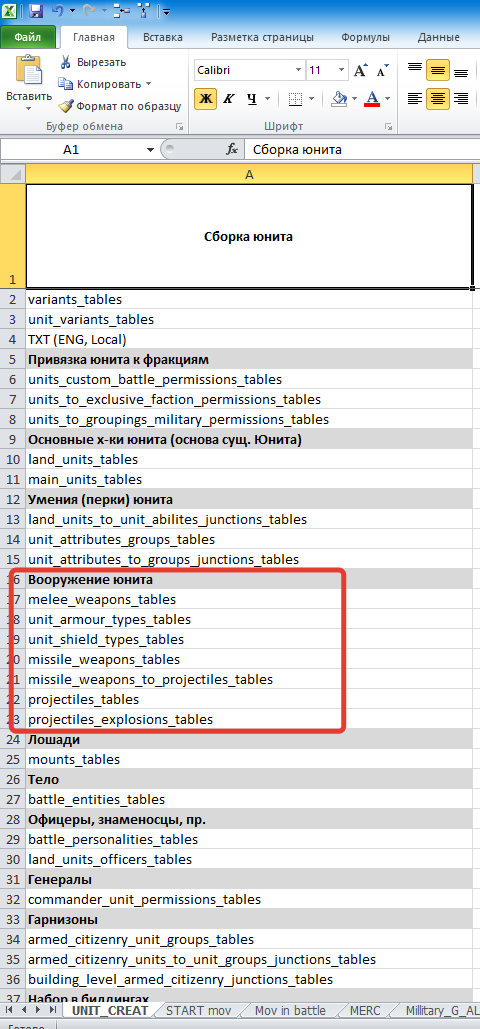480x1029 pixels.
Task: Undo the last action
Action: [57, 11]
